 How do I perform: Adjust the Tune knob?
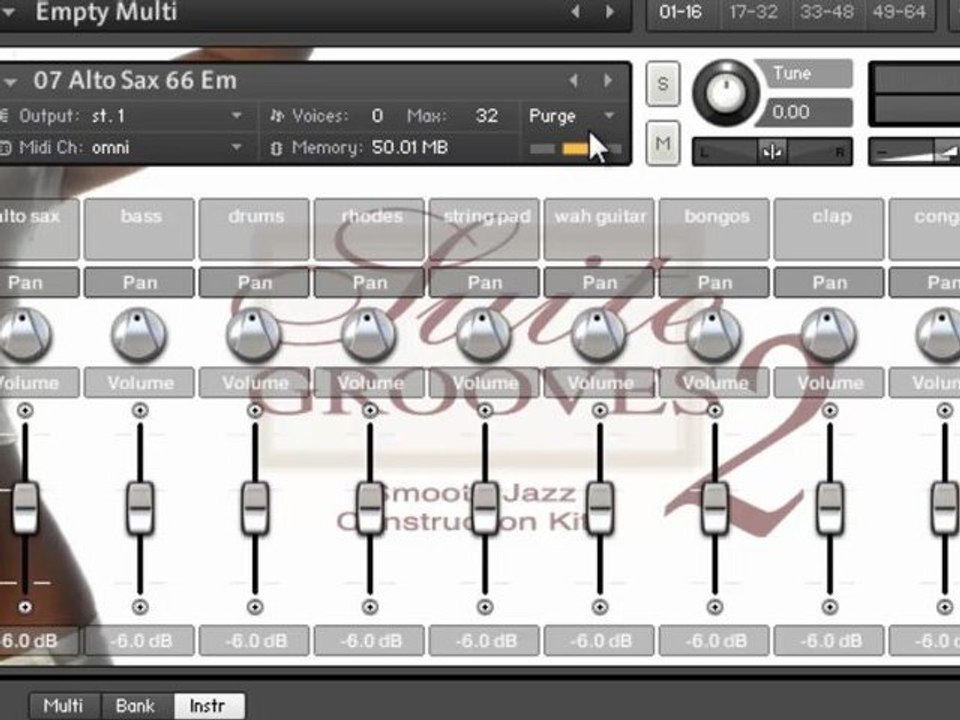(726, 92)
